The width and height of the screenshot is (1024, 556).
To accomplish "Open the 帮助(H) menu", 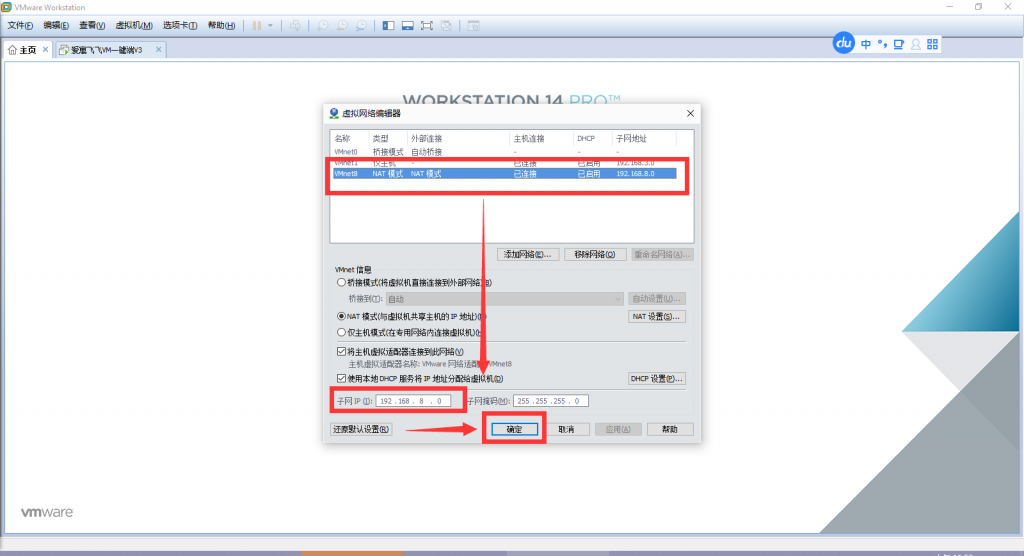I will point(221,25).
